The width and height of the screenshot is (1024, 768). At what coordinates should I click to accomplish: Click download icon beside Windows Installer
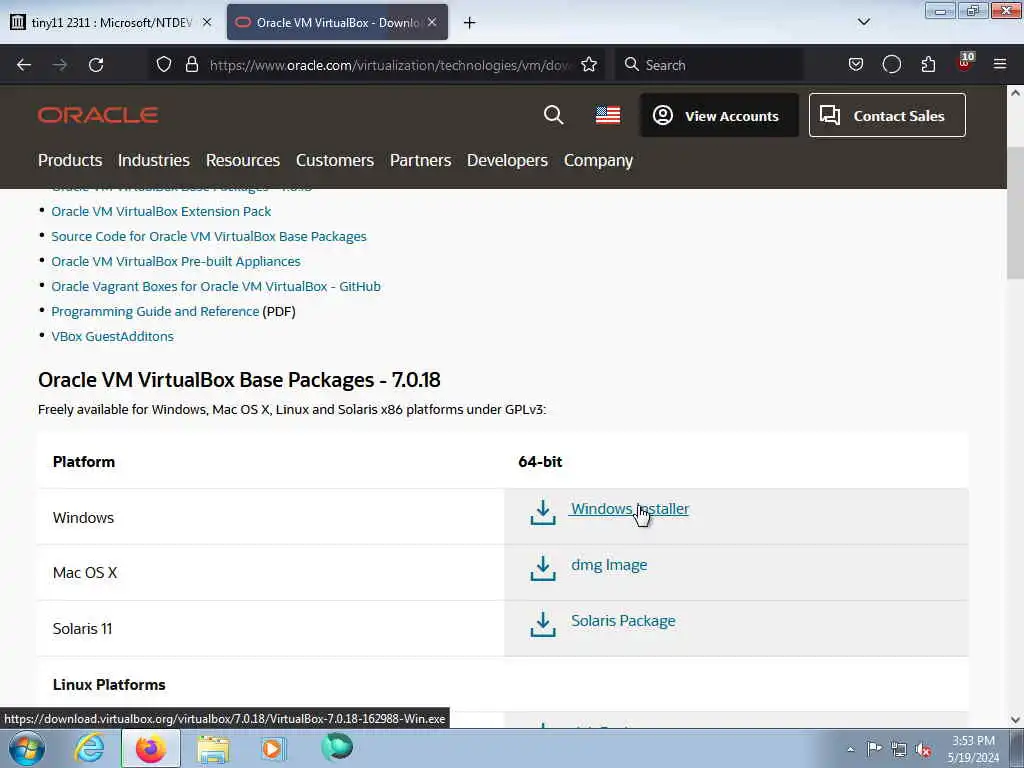pyautogui.click(x=543, y=513)
